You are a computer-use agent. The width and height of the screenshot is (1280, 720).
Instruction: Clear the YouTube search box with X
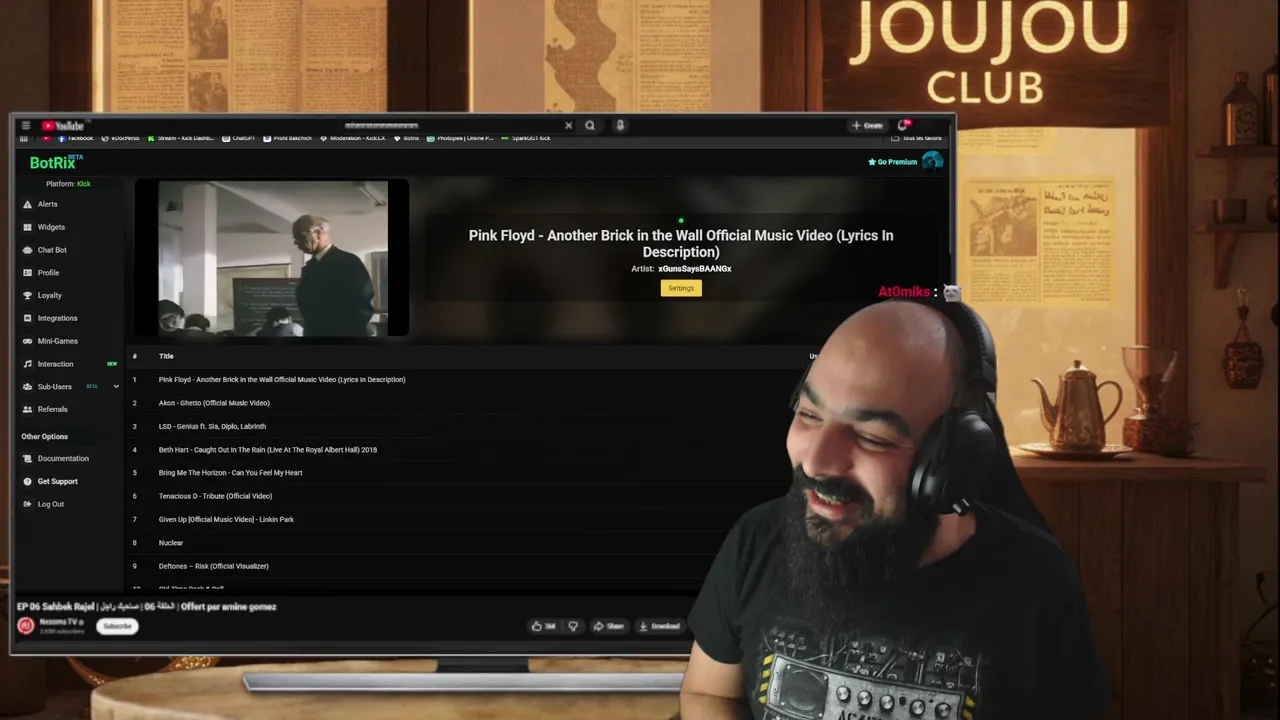click(x=568, y=126)
